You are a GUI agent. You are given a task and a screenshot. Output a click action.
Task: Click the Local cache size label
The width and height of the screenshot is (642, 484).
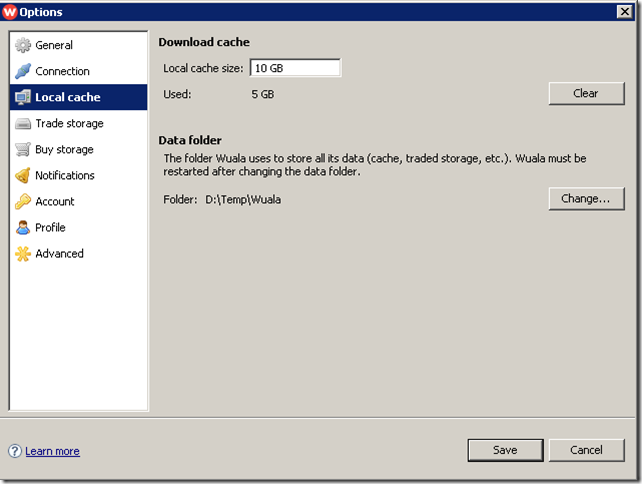coord(203,68)
